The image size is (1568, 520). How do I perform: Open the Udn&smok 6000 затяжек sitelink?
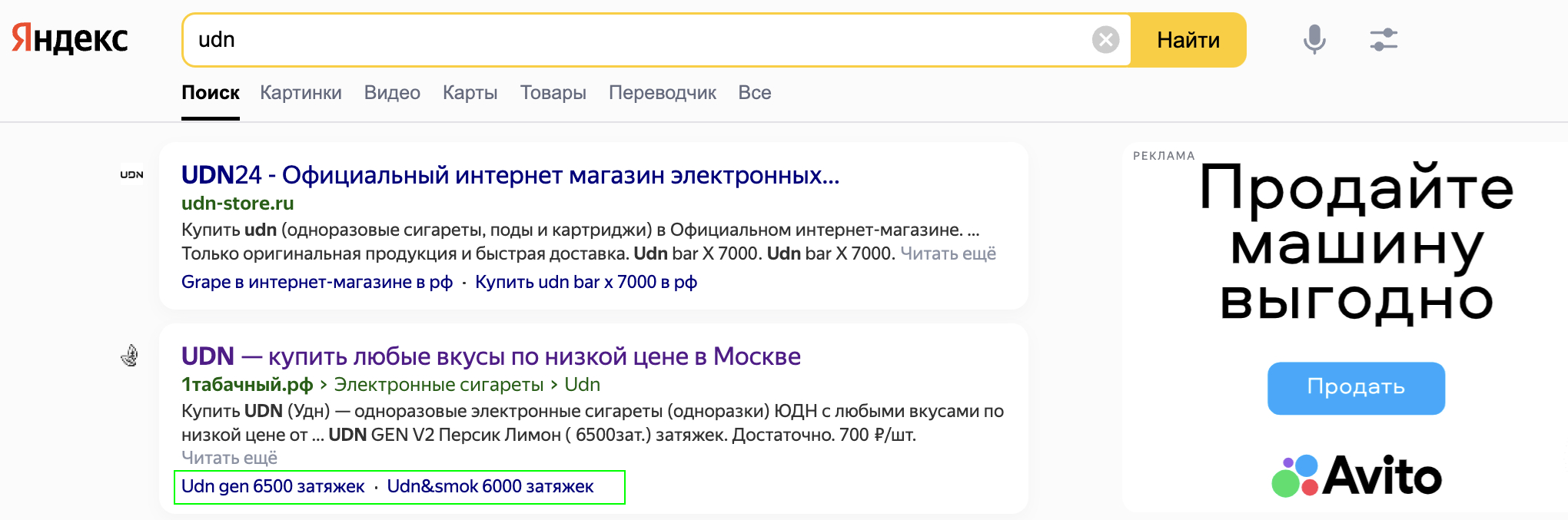coord(490,486)
